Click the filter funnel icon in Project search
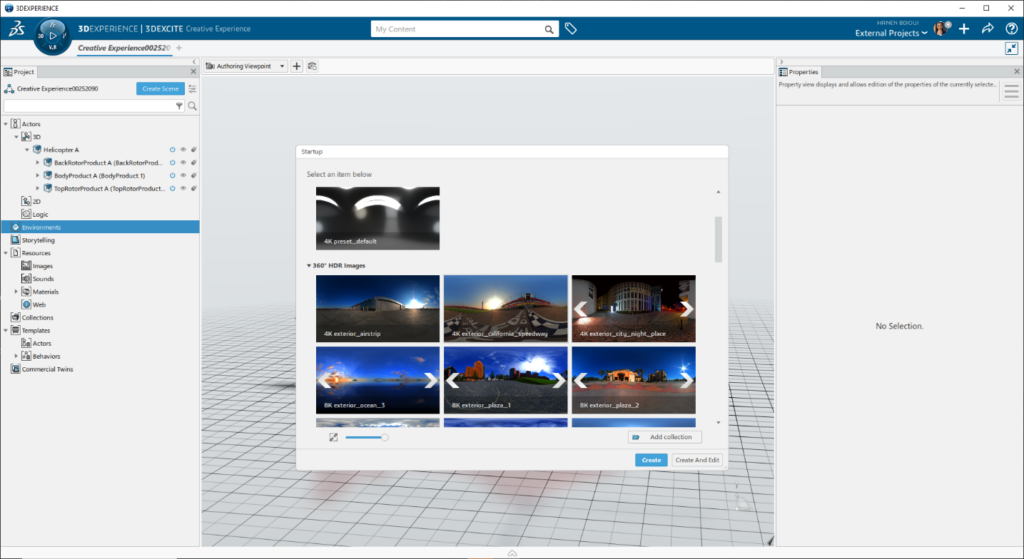 [179, 106]
